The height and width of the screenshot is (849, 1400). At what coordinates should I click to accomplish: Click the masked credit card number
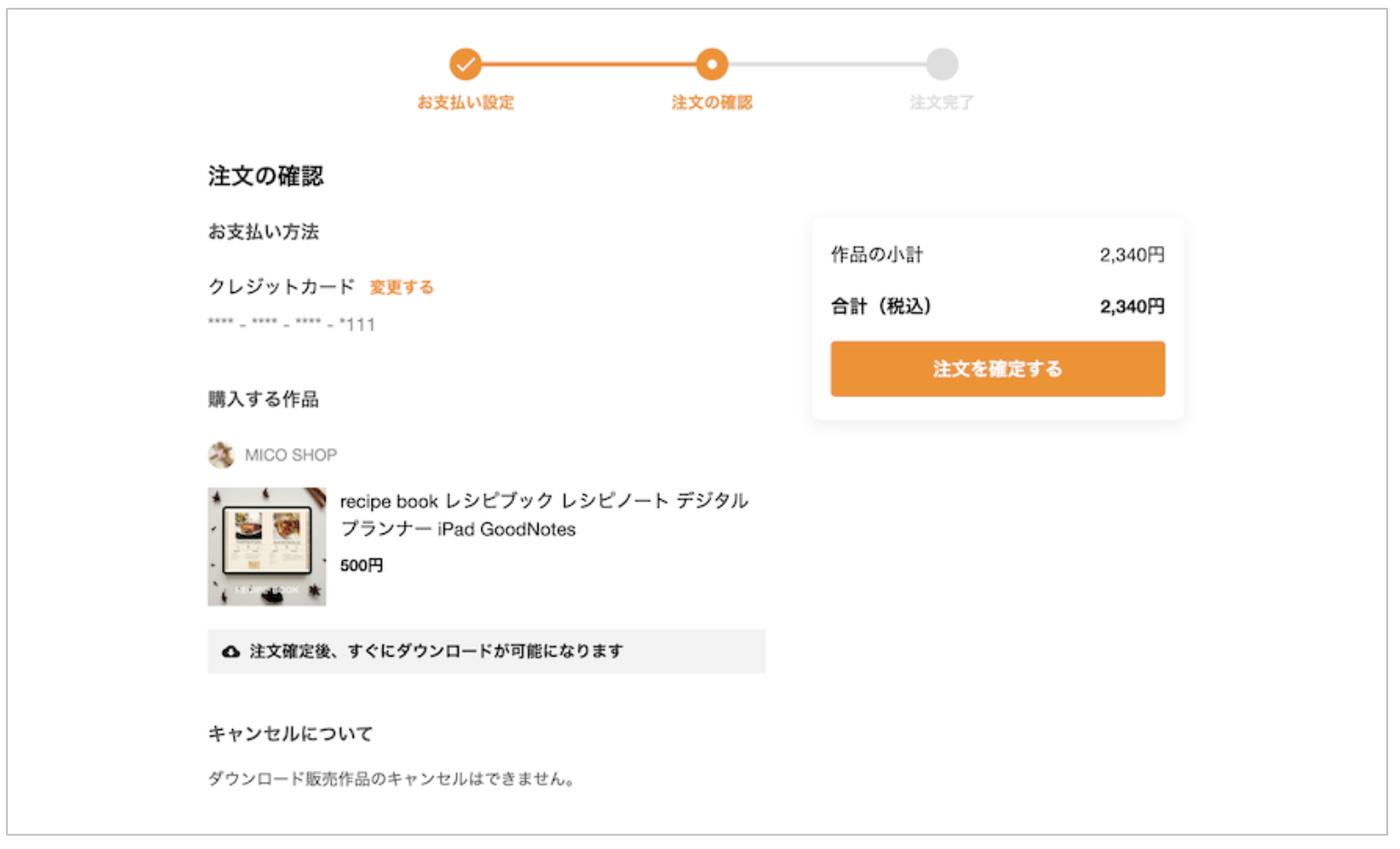292,324
